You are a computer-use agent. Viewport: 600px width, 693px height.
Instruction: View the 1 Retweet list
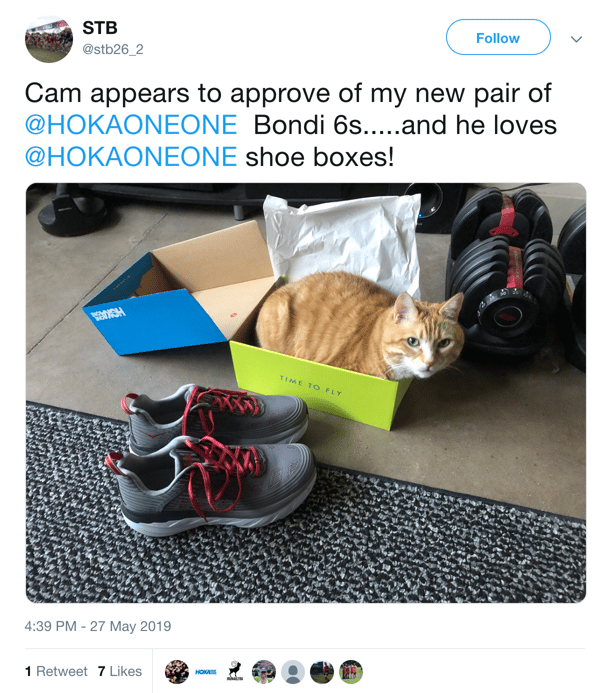56,671
